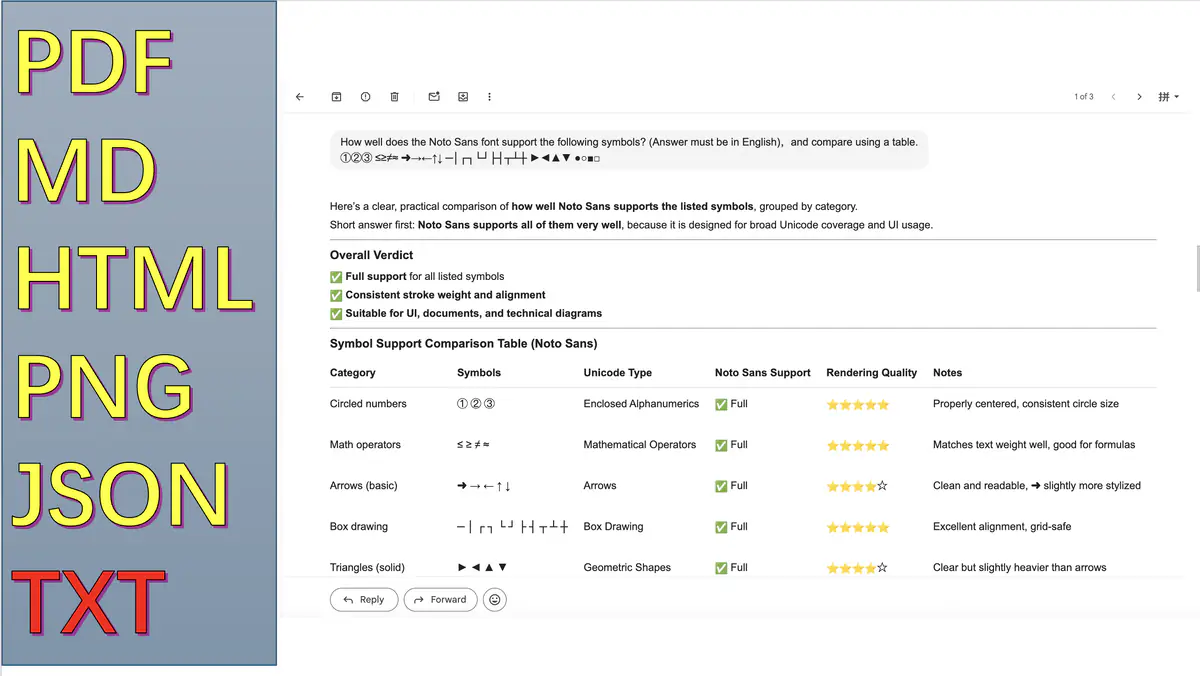
Task: Reply to the email
Action: tap(363, 599)
